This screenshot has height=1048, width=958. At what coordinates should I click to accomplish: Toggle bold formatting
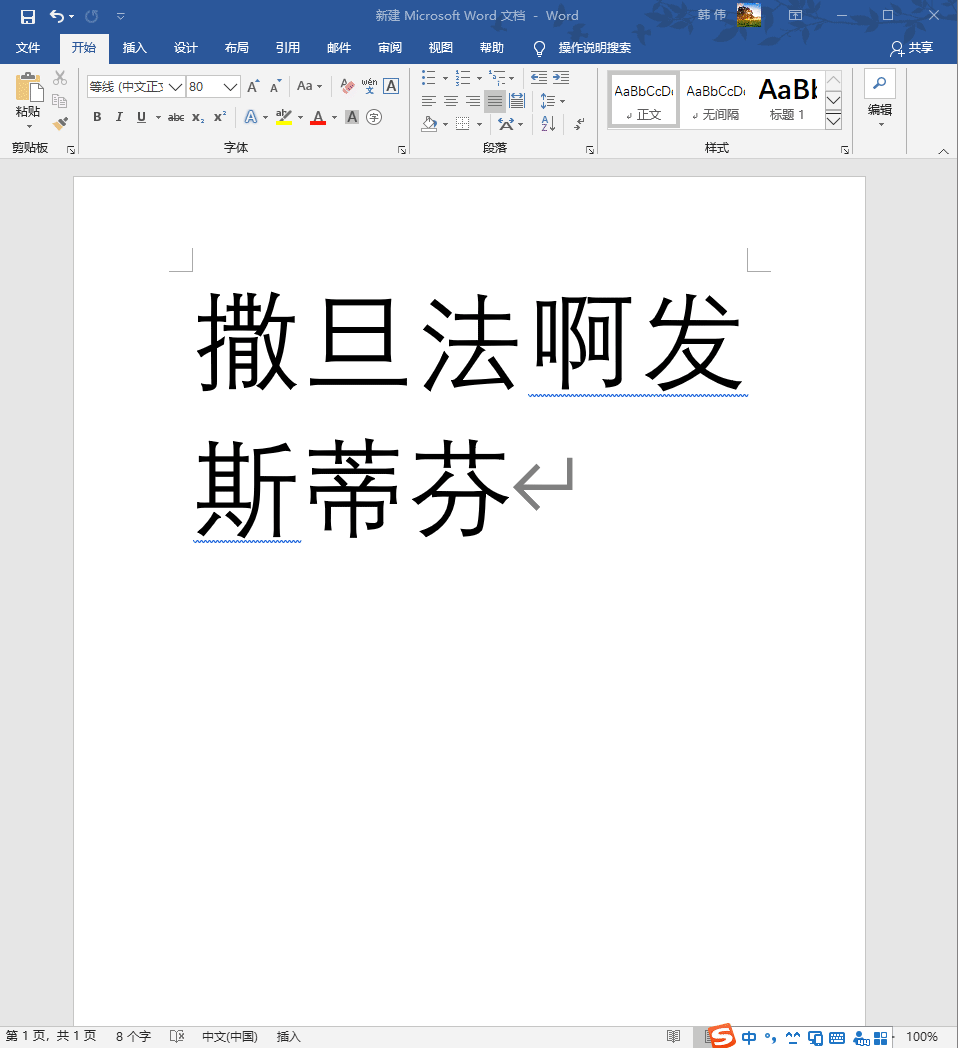(96, 117)
